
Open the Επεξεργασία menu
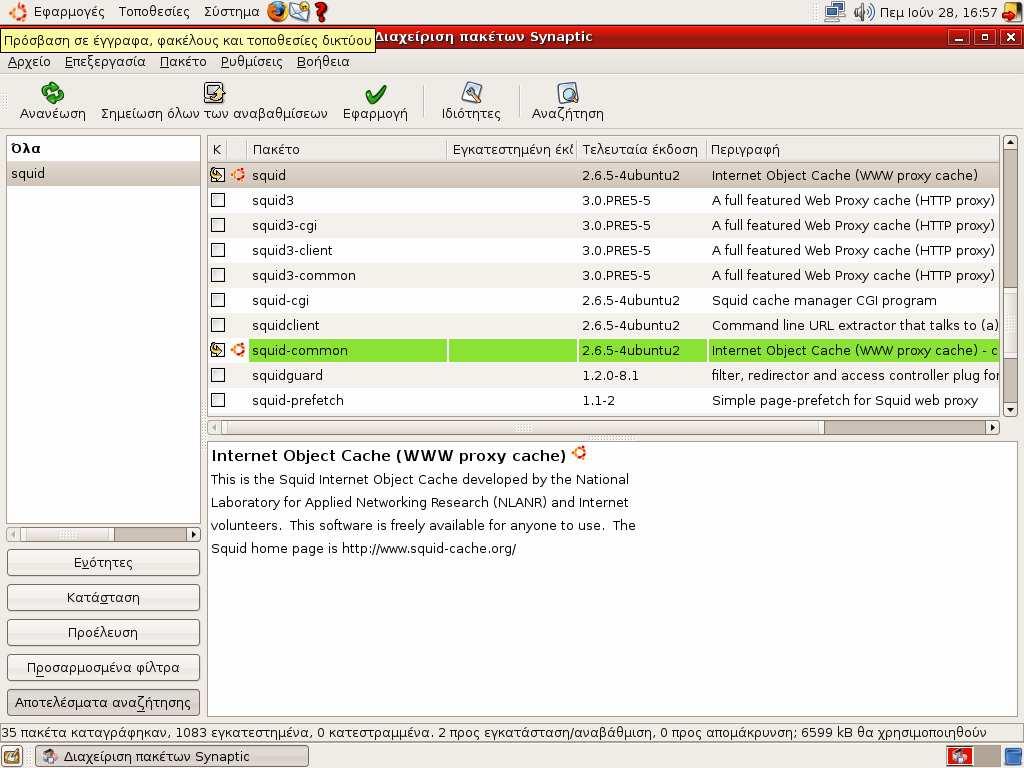[x=104, y=61]
